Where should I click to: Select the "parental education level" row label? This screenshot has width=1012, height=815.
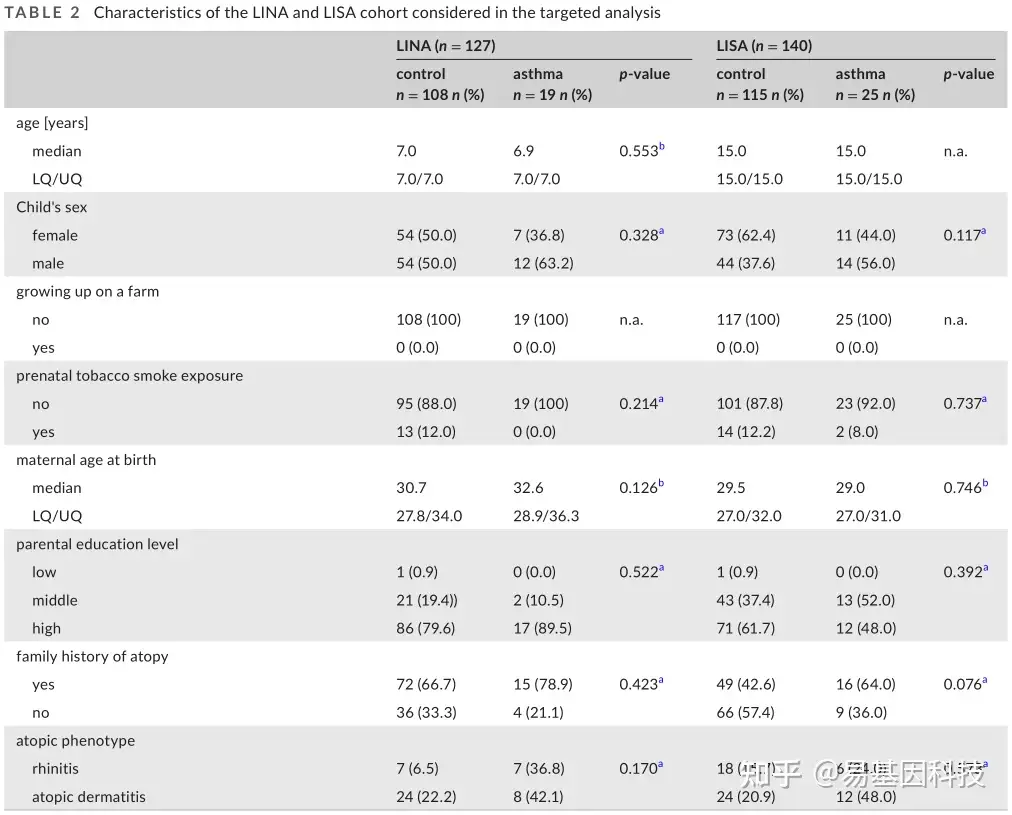[x=97, y=544]
